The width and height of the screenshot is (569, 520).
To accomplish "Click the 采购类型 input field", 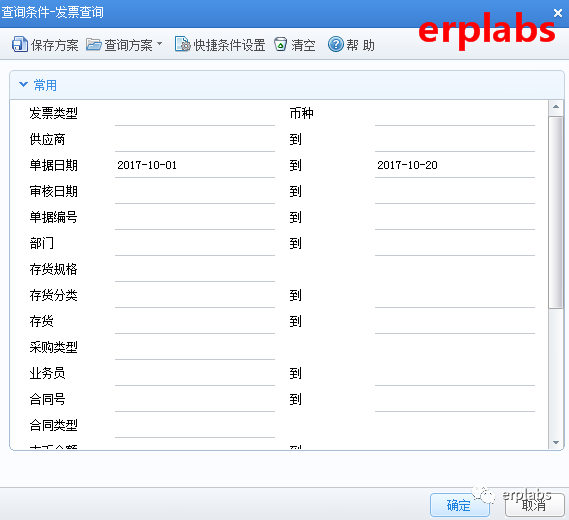I will click(x=195, y=348).
